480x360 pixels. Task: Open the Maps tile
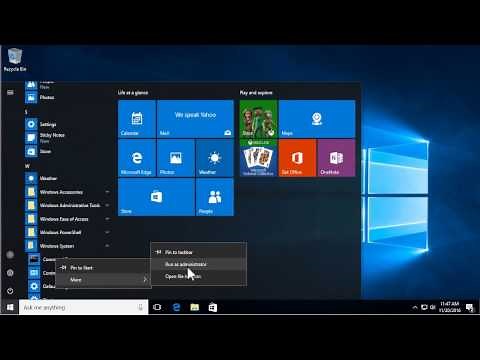tap(317, 119)
